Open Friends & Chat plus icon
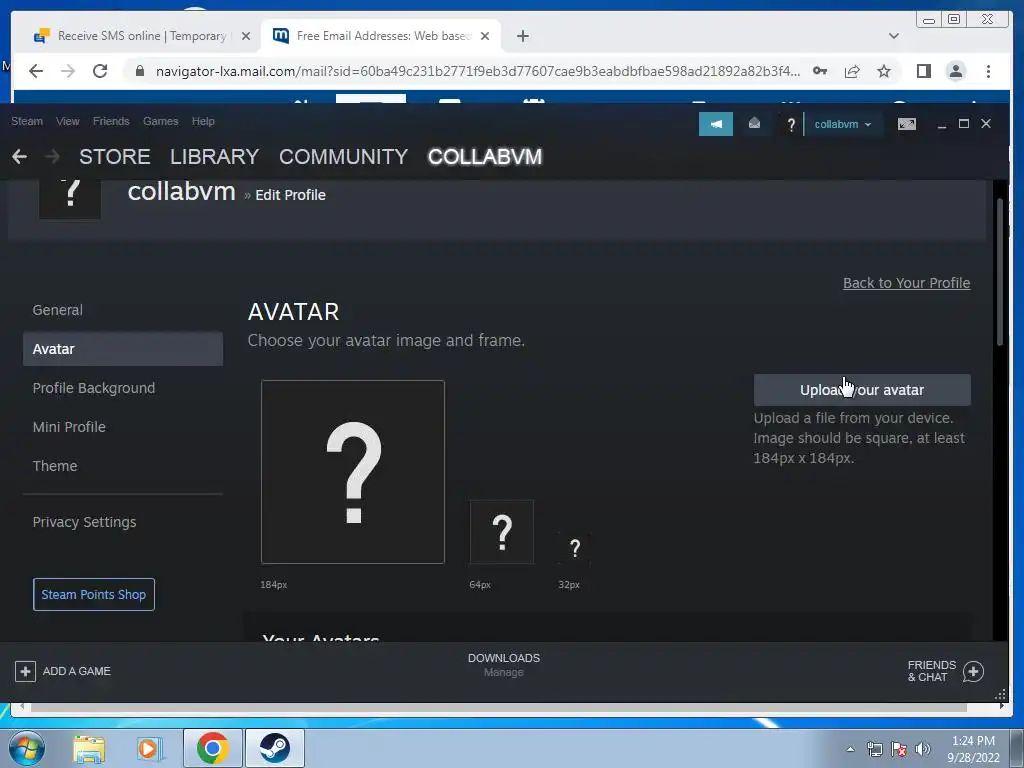The image size is (1024, 768). point(973,671)
